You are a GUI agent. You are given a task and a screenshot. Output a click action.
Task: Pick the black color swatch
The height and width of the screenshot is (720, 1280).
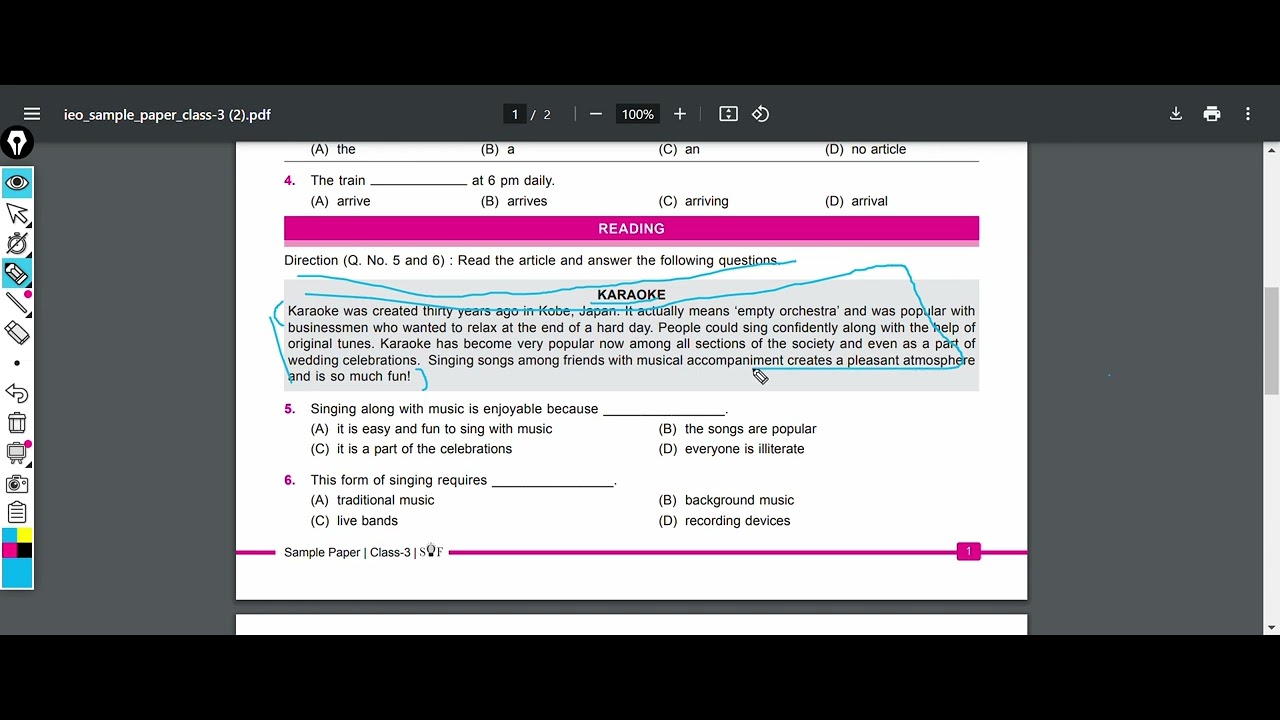click(25, 551)
